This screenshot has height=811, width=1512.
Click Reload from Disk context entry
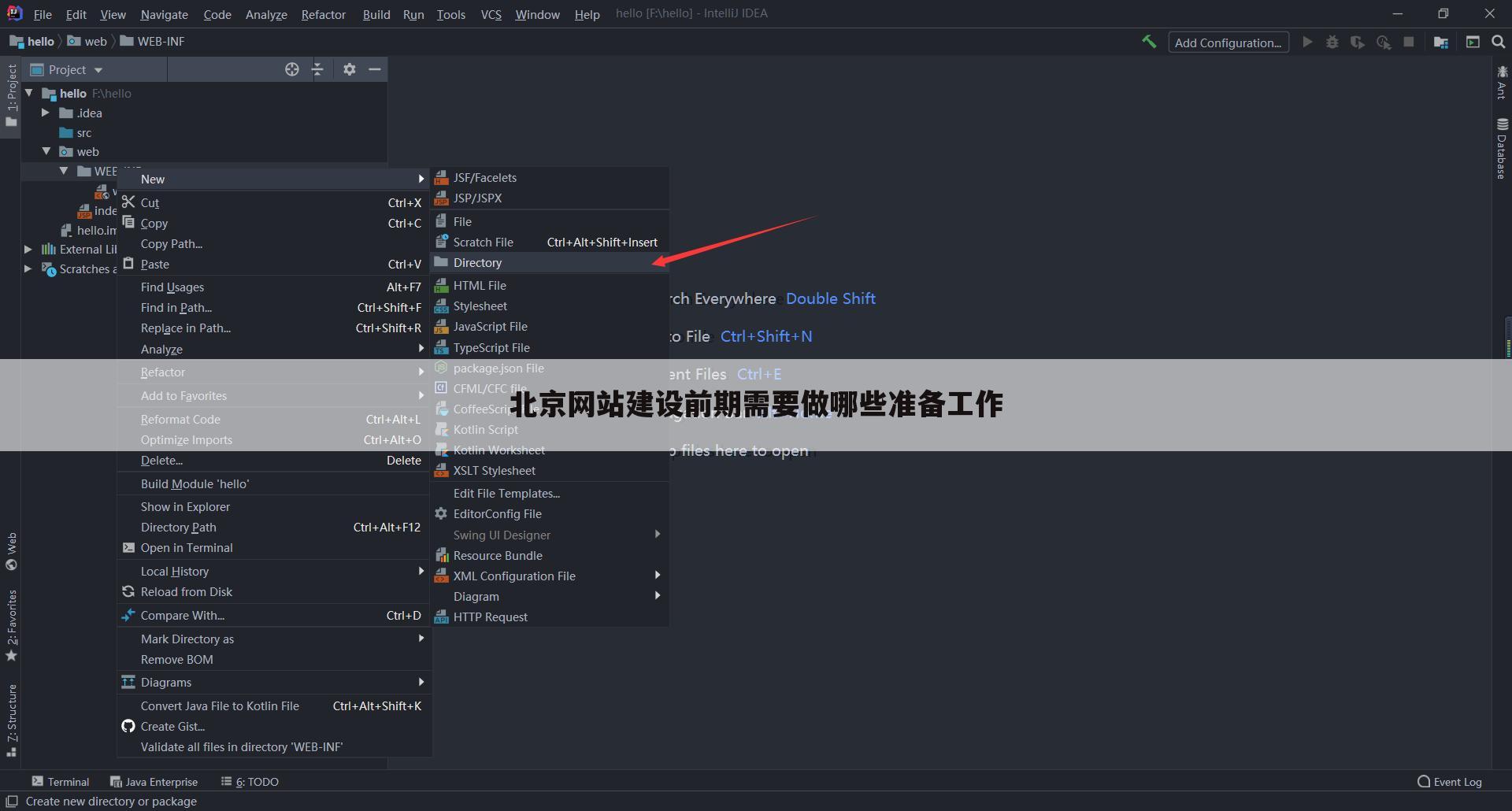[272, 592]
